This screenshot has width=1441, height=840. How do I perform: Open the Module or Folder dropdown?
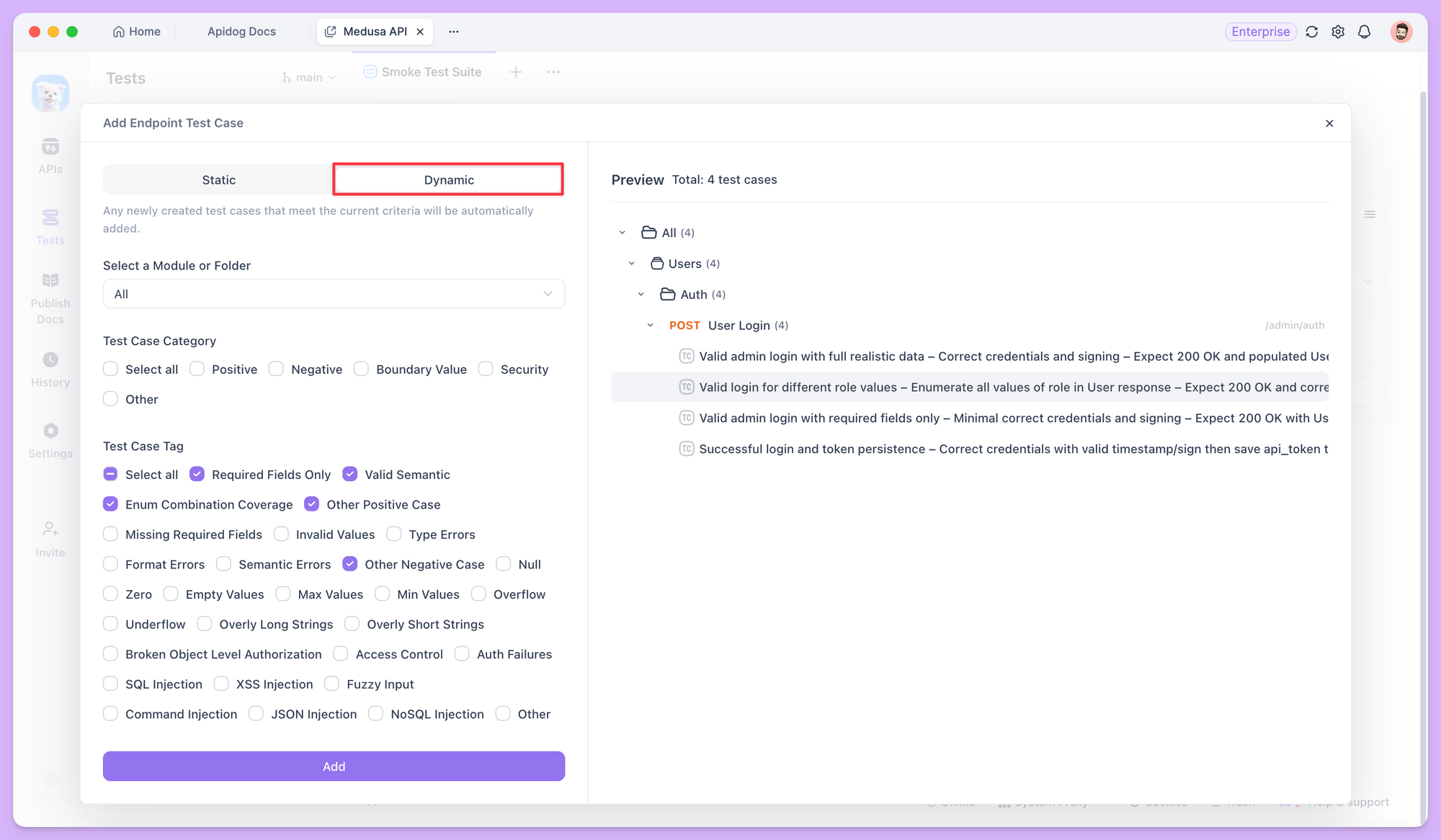click(x=334, y=293)
